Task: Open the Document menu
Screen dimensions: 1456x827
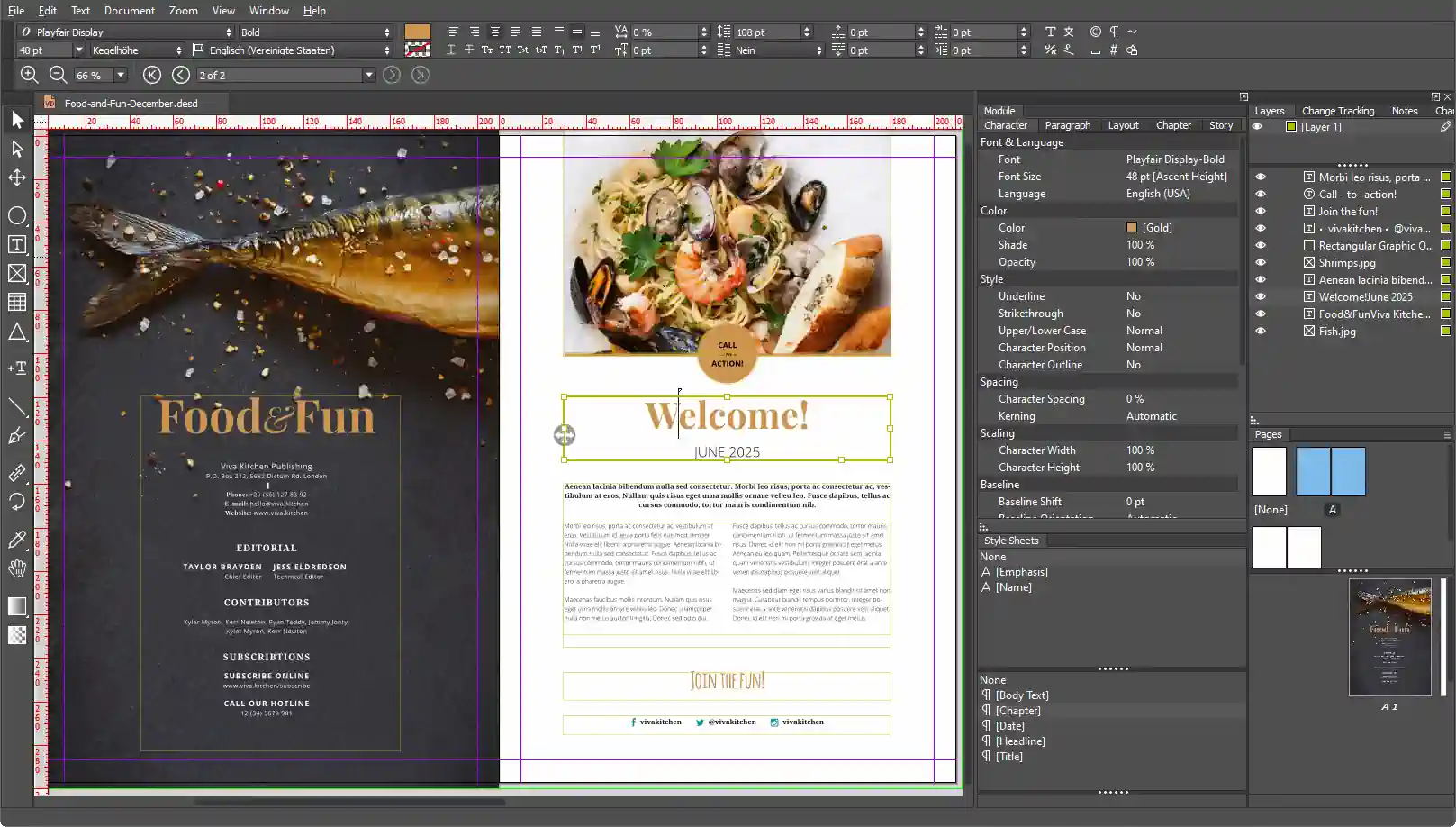Action: tap(129, 11)
